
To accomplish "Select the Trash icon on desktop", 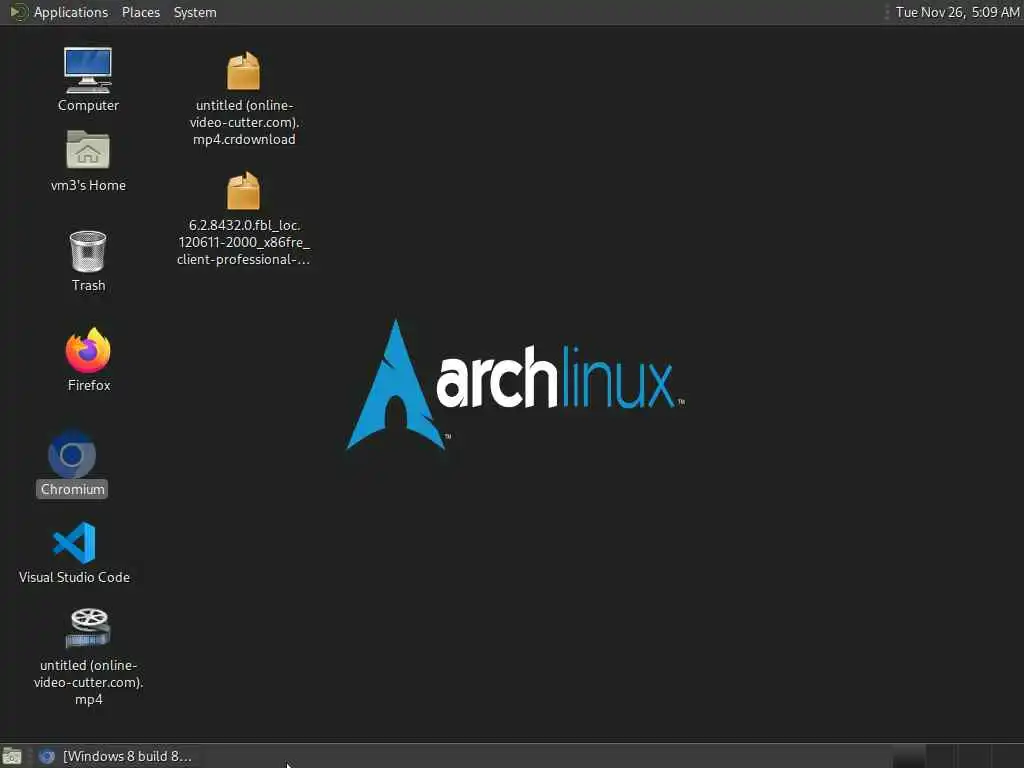I will point(88,251).
